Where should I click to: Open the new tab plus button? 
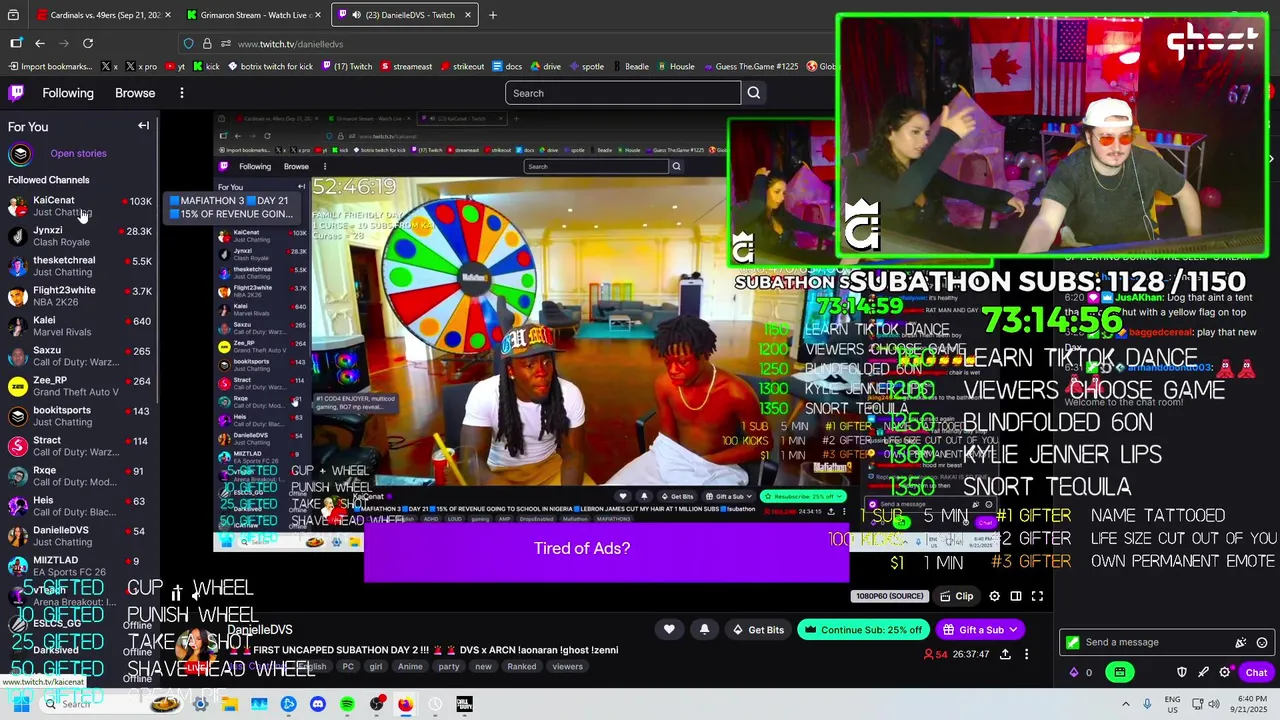(x=492, y=15)
